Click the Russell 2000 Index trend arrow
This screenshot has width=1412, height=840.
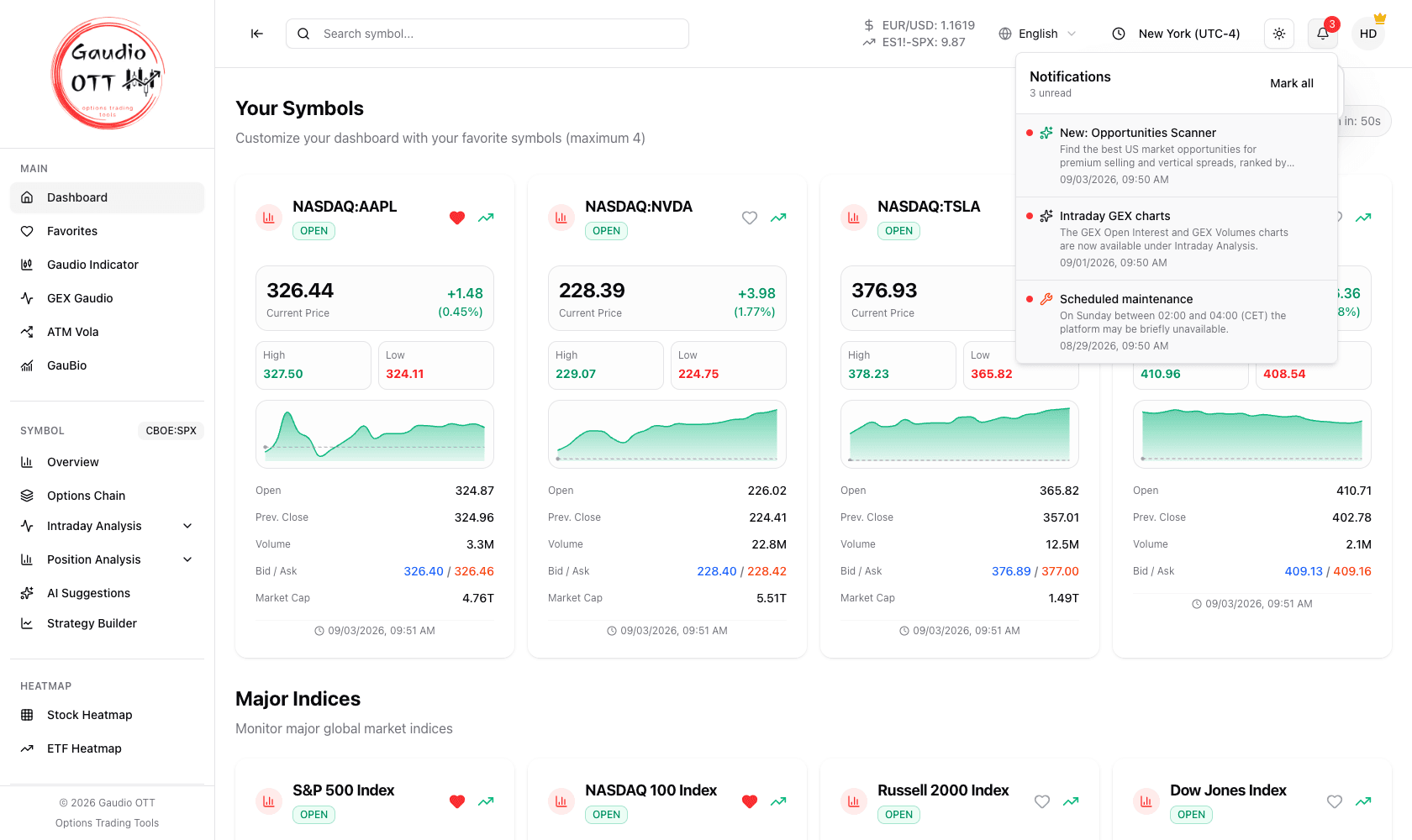click(1071, 801)
